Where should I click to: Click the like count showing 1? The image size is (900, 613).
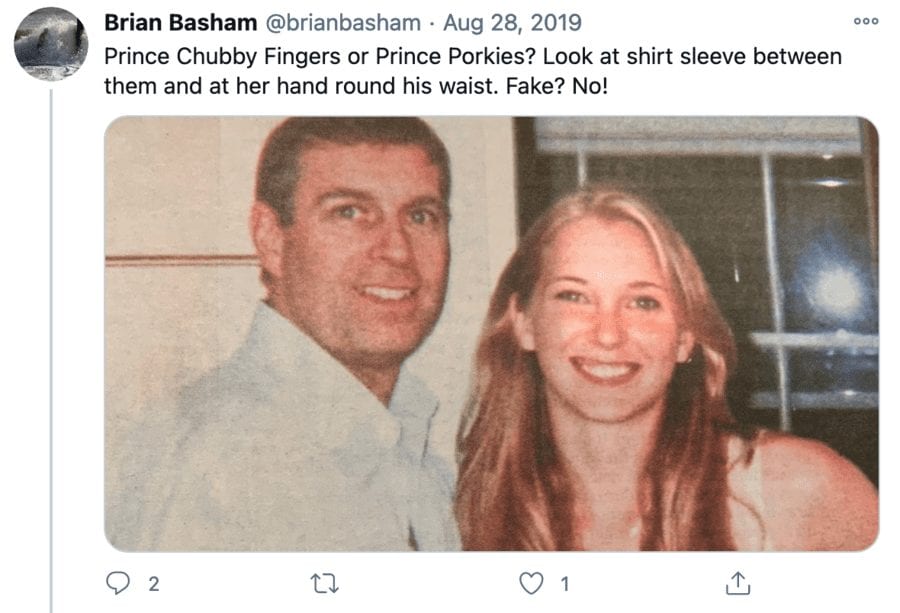coord(565,584)
